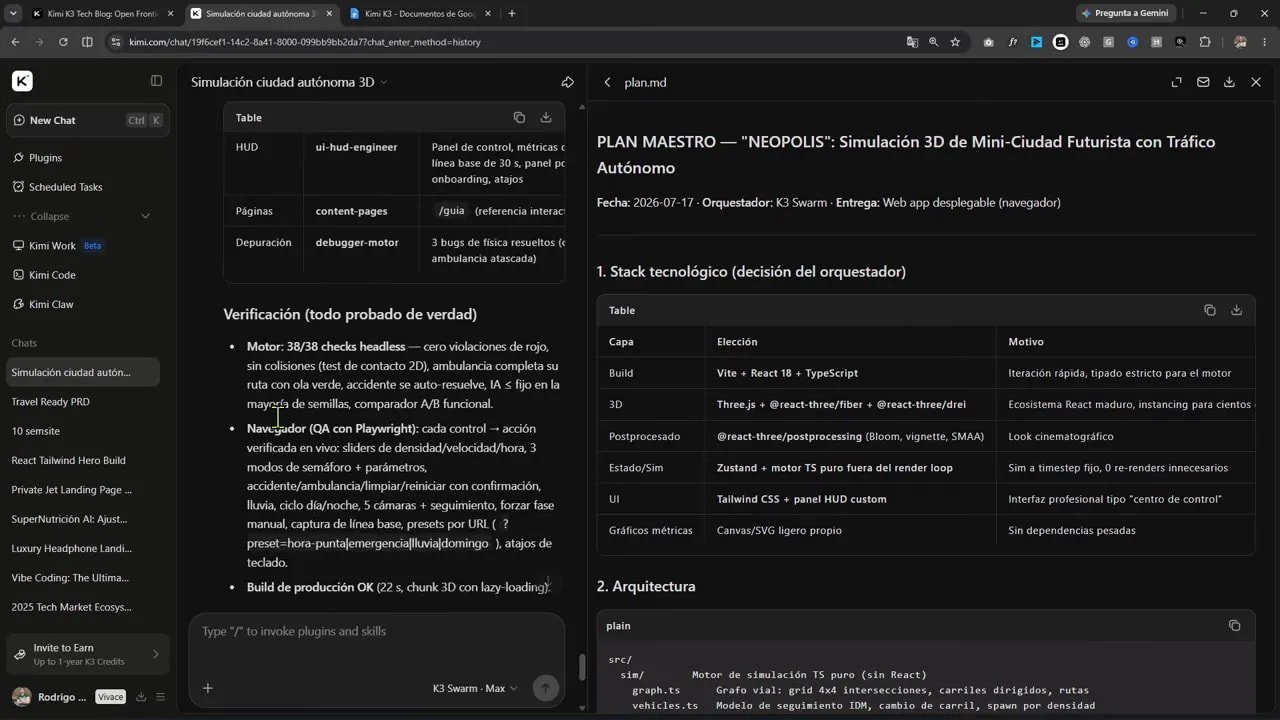Share the conversation via share icon
The width and height of the screenshot is (1280, 720).
tap(567, 82)
